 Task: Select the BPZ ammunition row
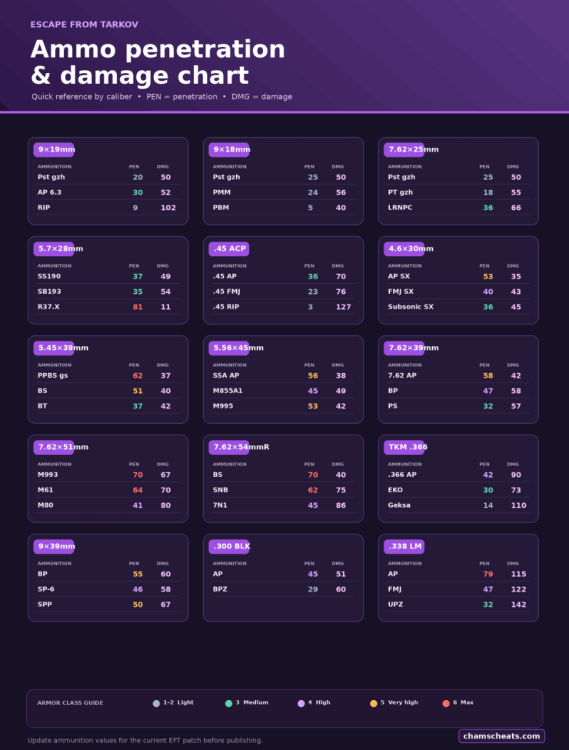point(283,589)
